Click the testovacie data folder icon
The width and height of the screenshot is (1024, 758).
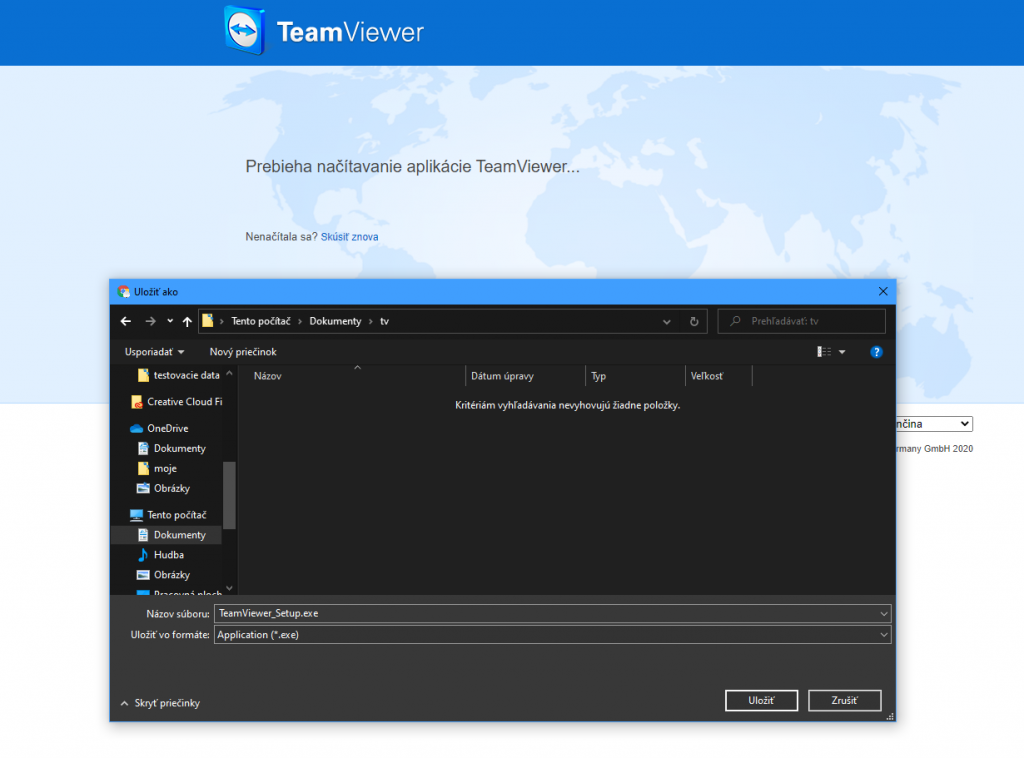pos(143,375)
